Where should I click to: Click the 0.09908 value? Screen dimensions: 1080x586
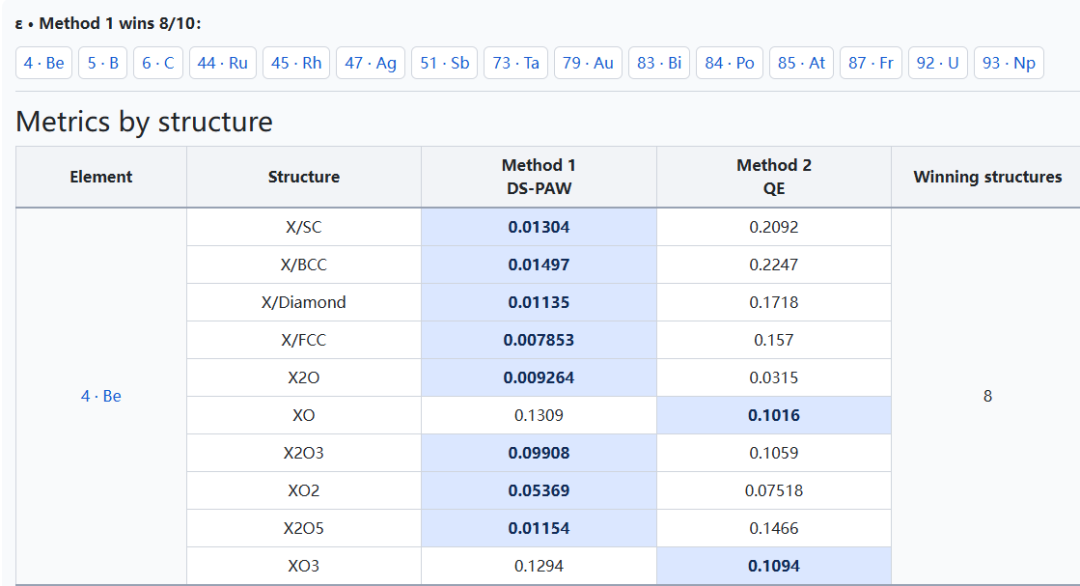(x=539, y=453)
